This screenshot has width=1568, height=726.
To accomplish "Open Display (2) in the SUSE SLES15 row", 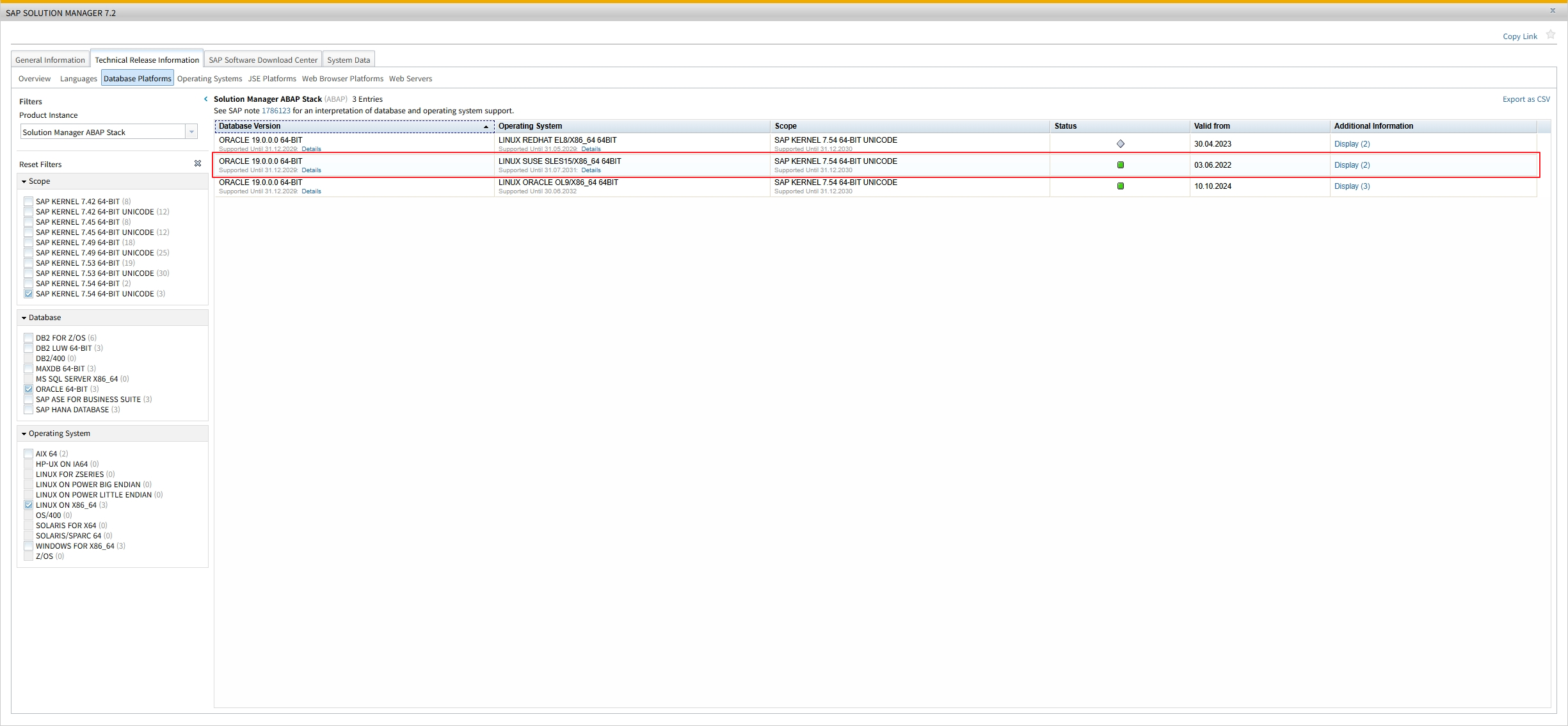I will click(x=1352, y=165).
